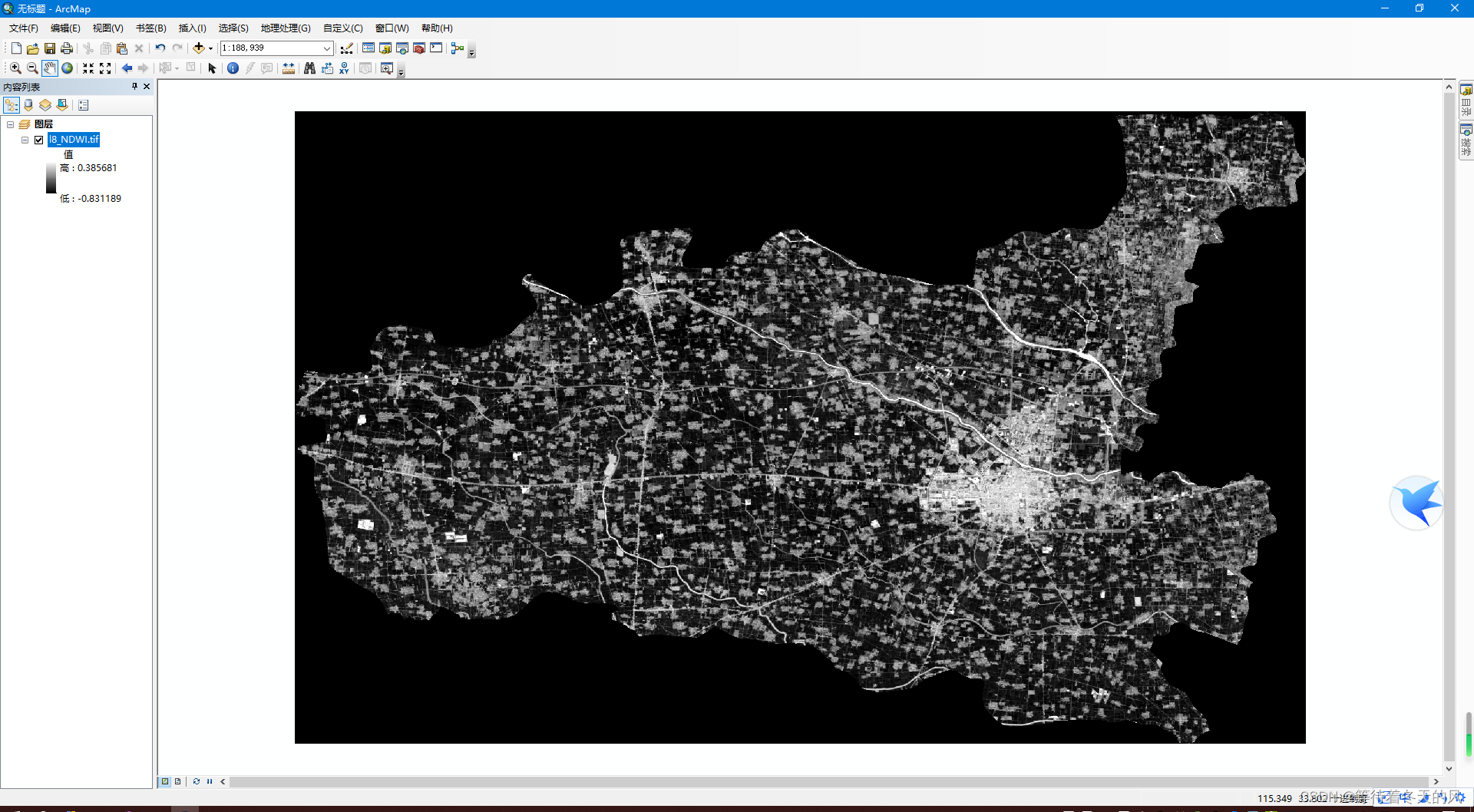The width and height of the screenshot is (1474, 812).
Task: Open the ArcCatalog window
Action: click(x=385, y=48)
